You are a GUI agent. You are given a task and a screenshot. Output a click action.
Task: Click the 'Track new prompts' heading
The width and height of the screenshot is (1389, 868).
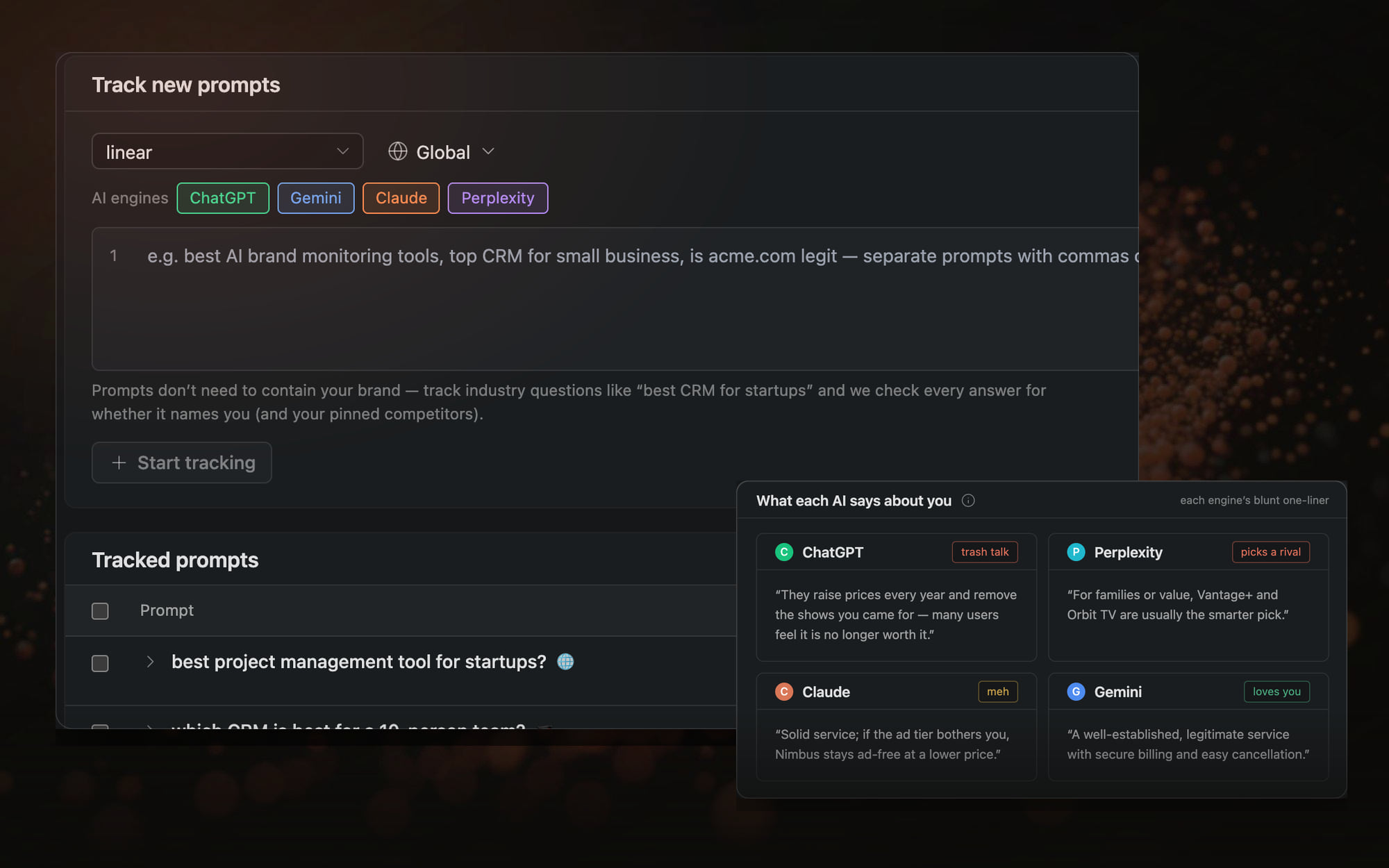click(x=186, y=85)
